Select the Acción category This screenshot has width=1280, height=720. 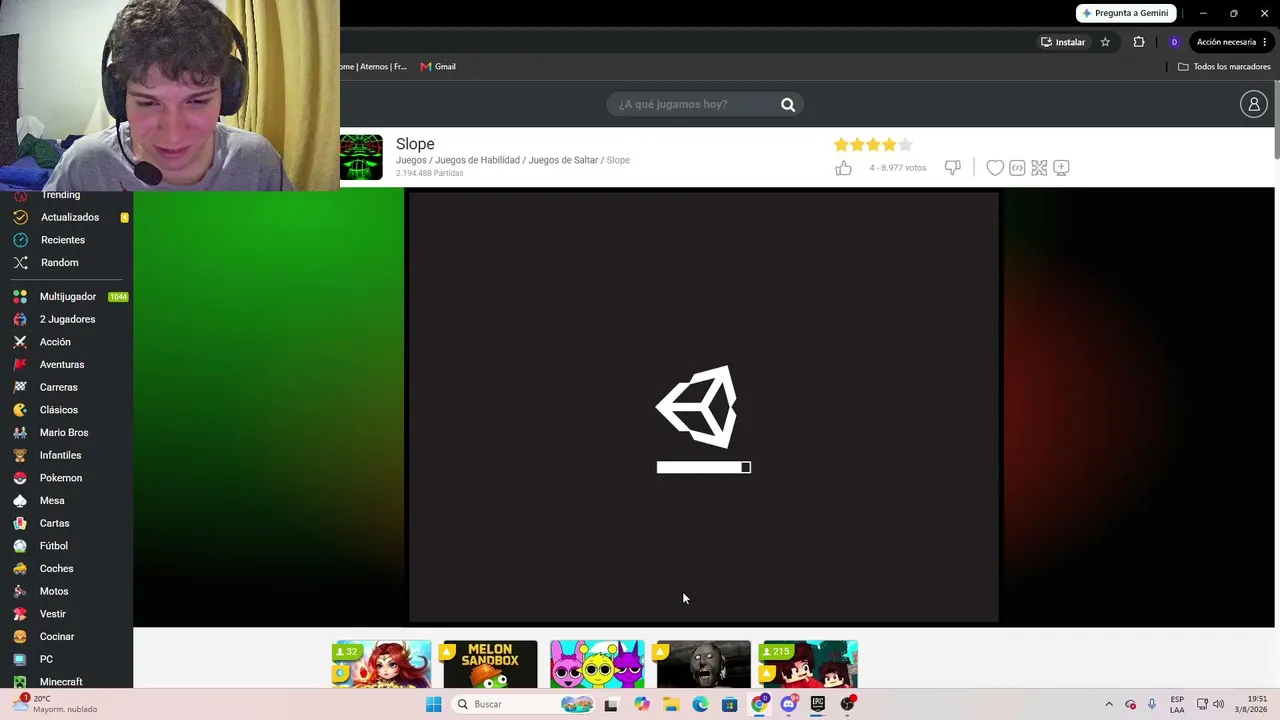coord(55,342)
